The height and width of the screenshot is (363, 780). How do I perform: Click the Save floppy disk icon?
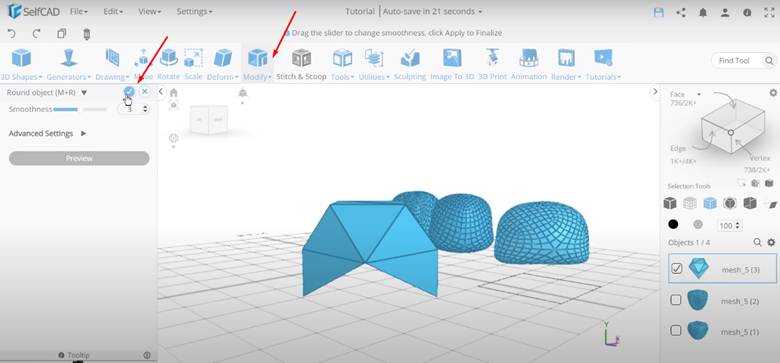[x=659, y=12]
